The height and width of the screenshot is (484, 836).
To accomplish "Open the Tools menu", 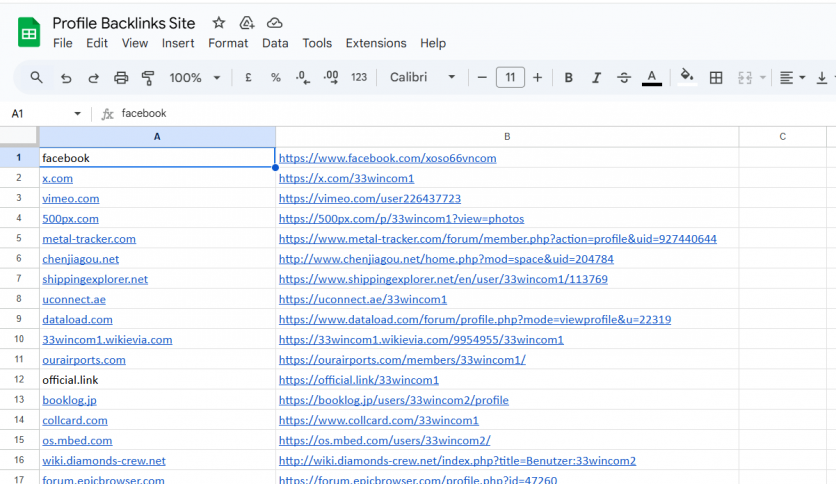I will [x=317, y=43].
